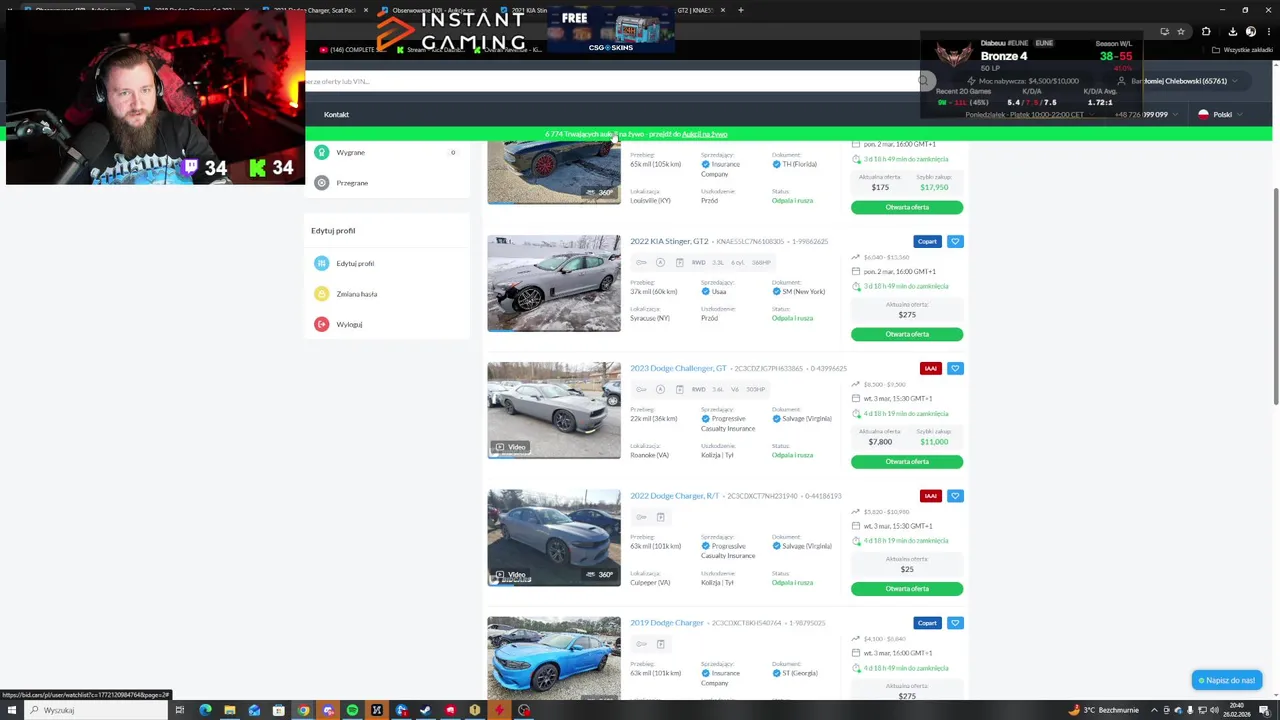The width and height of the screenshot is (1280, 720).
Task: Click Task View icon on taskbar
Action: point(180,710)
